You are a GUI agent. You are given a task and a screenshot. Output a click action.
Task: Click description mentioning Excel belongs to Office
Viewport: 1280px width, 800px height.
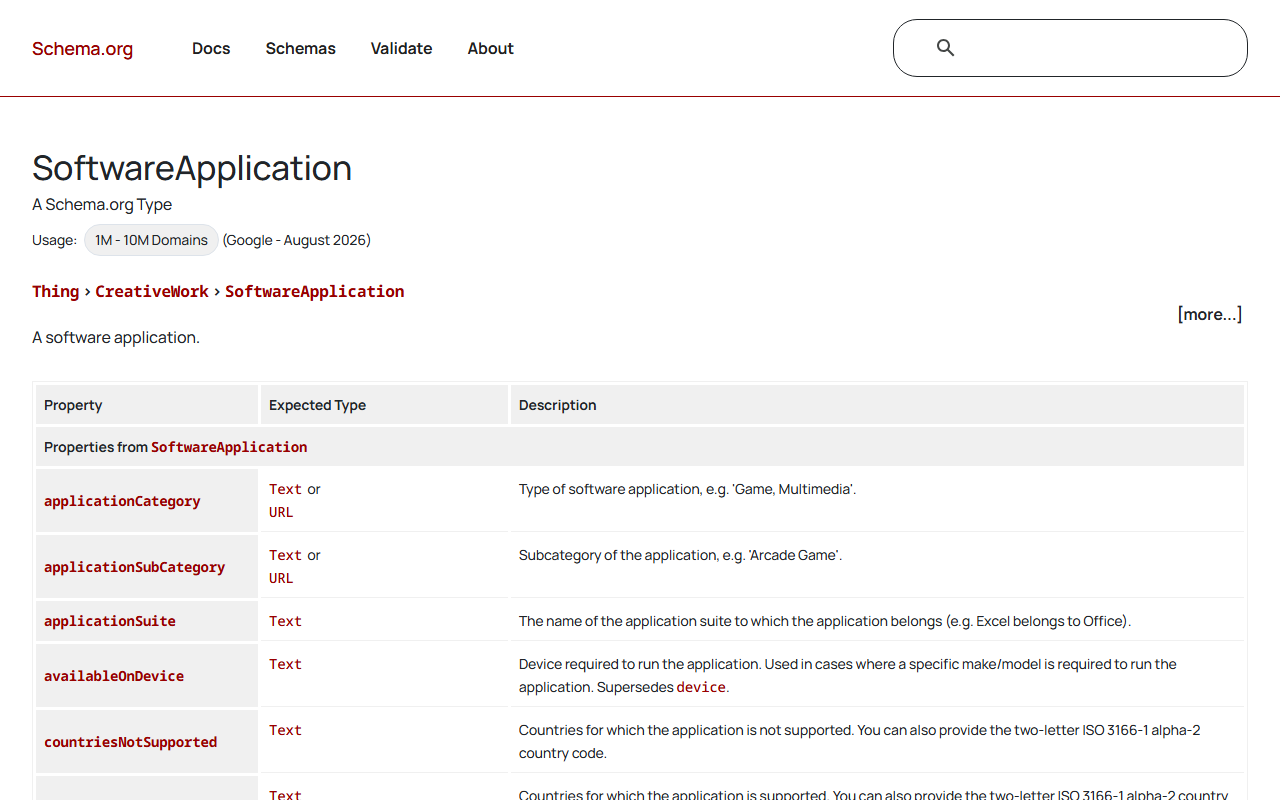click(x=825, y=621)
